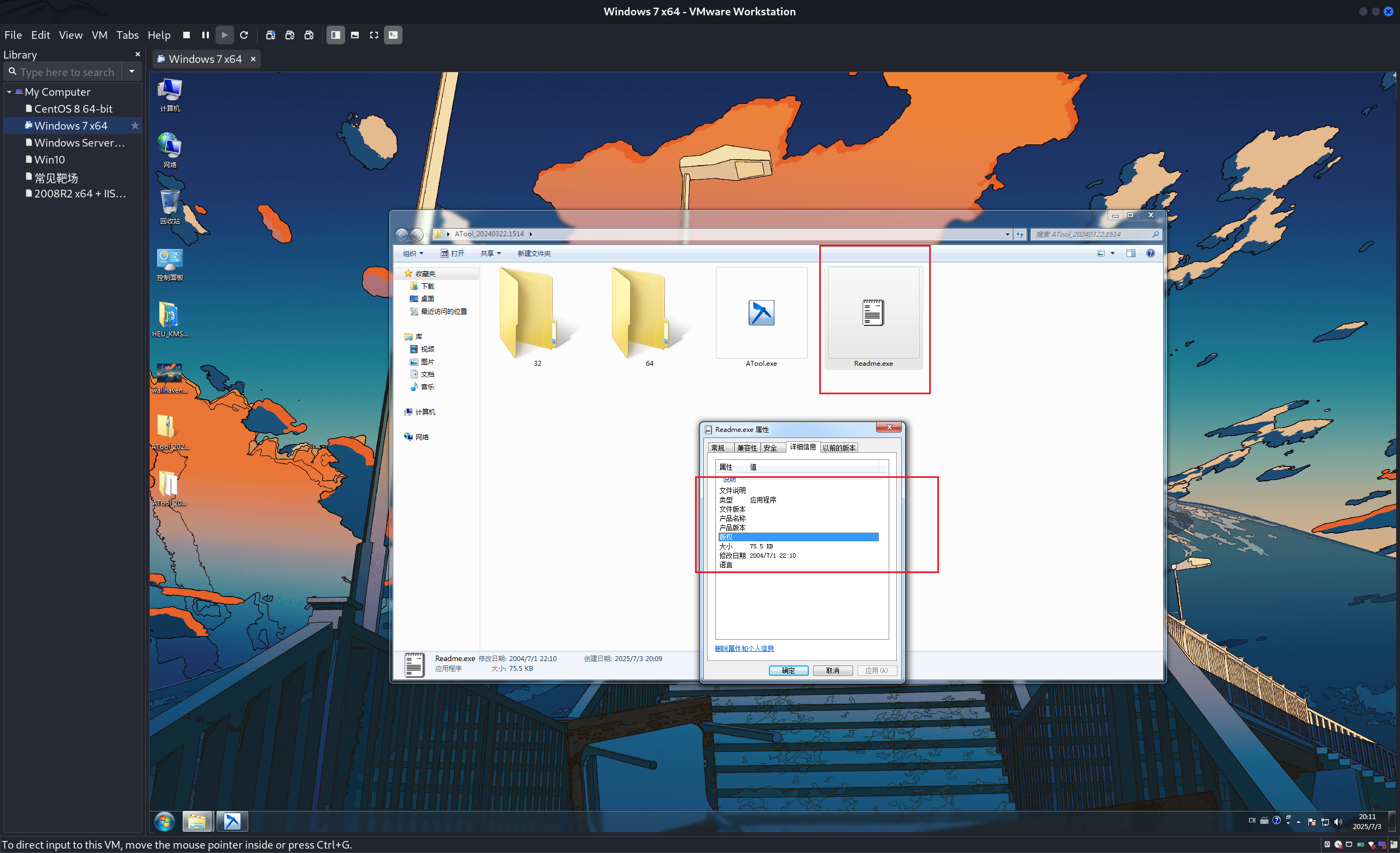
Task: Enter full screen mode icon
Action: point(374,35)
